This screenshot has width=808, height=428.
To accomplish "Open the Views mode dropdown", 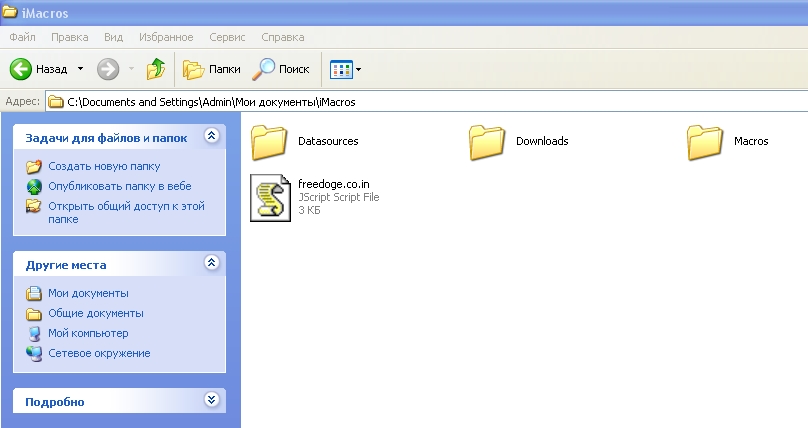I will [346, 69].
